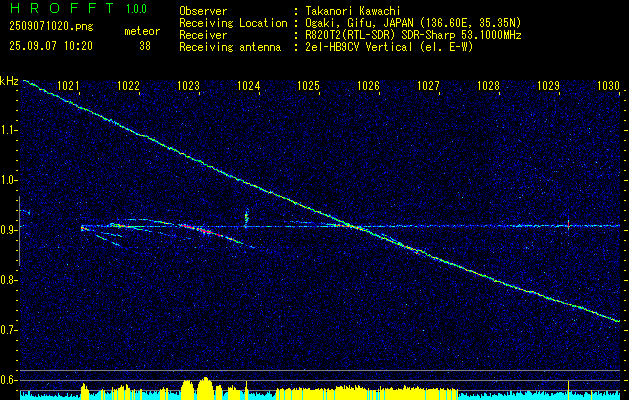This screenshot has height=400, width=629.
Task: Click the meteor count 38
Action: [145, 46]
